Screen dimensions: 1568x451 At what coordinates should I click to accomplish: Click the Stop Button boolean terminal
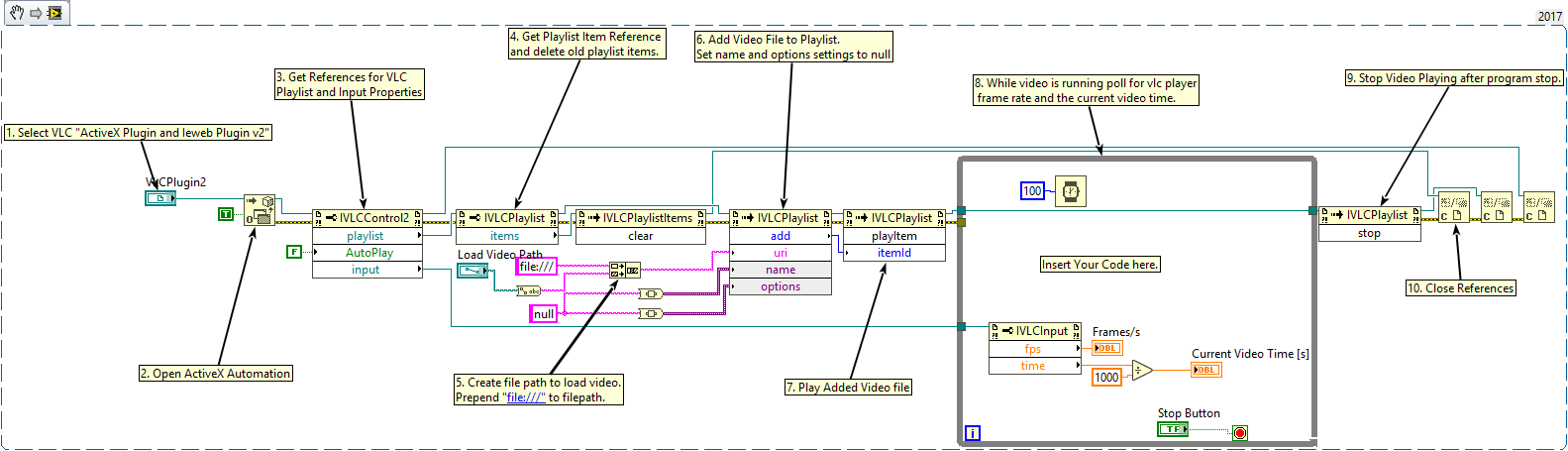click(1172, 429)
